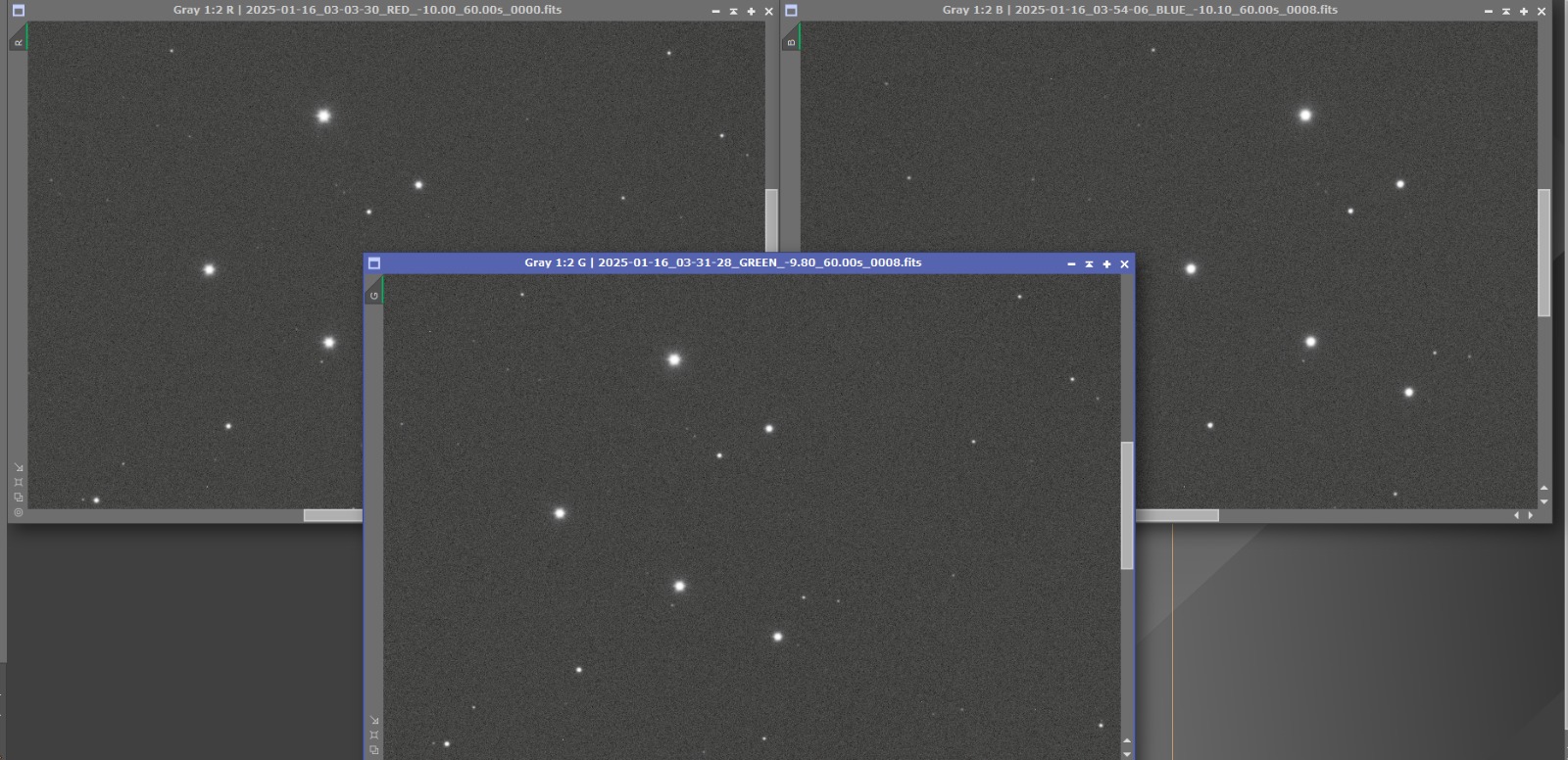Screen dimensions: 1568x760
Task: Click the B view identifier tab in BLUE window
Action: tap(791, 38)
